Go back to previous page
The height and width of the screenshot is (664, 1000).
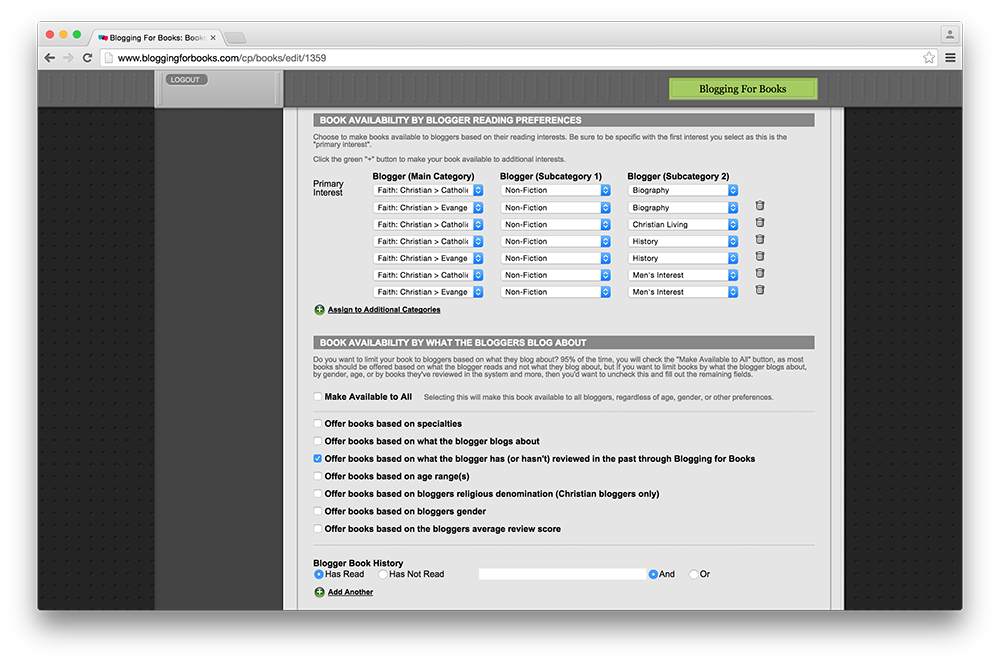click(x=50, y=58)
